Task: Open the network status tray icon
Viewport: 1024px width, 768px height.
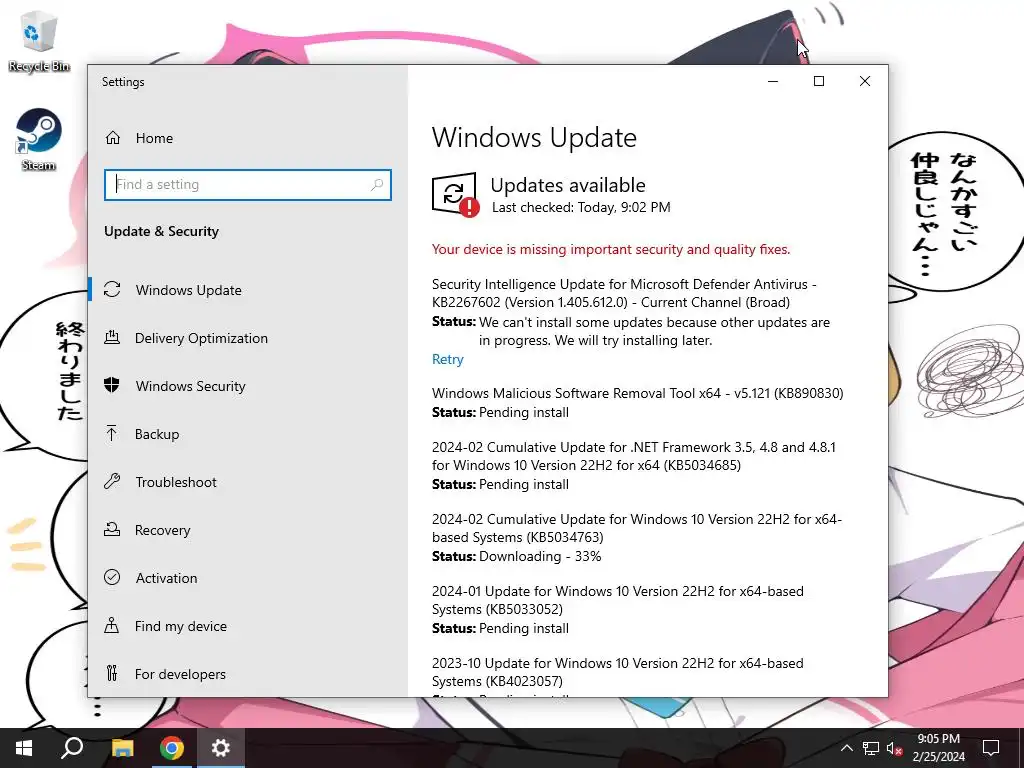Action: [x=871, y=748]
